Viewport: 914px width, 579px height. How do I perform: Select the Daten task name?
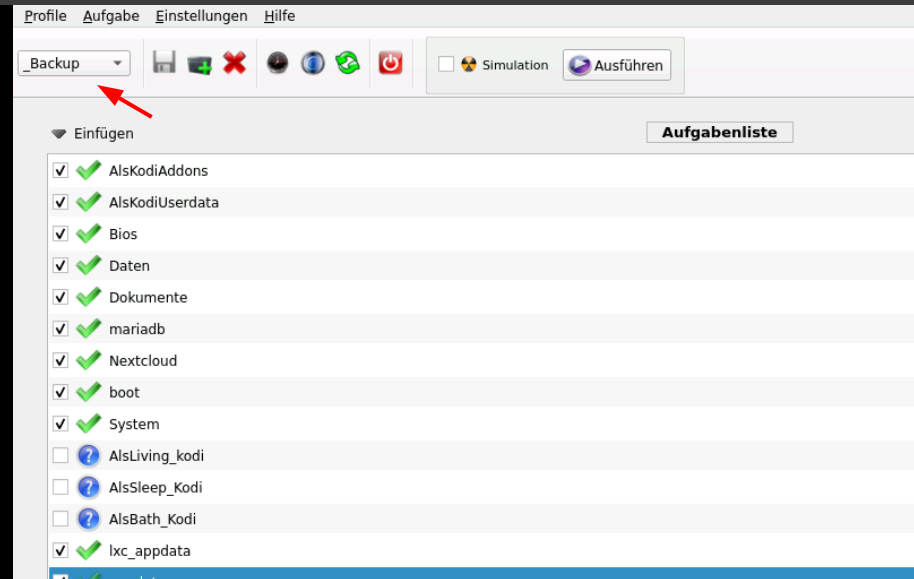pos(129,266)
